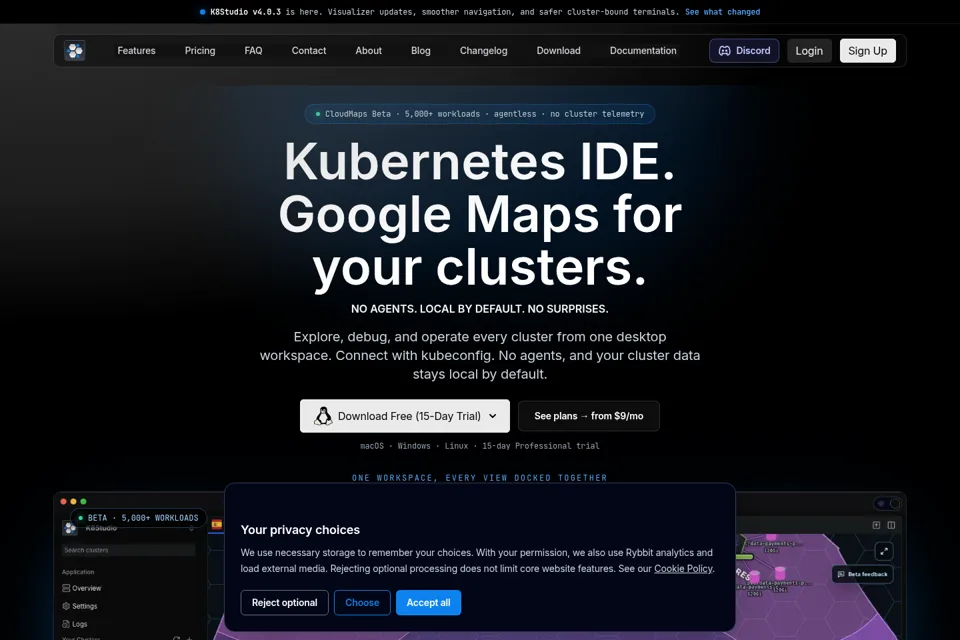Open the Contact page

click(309, 51)
